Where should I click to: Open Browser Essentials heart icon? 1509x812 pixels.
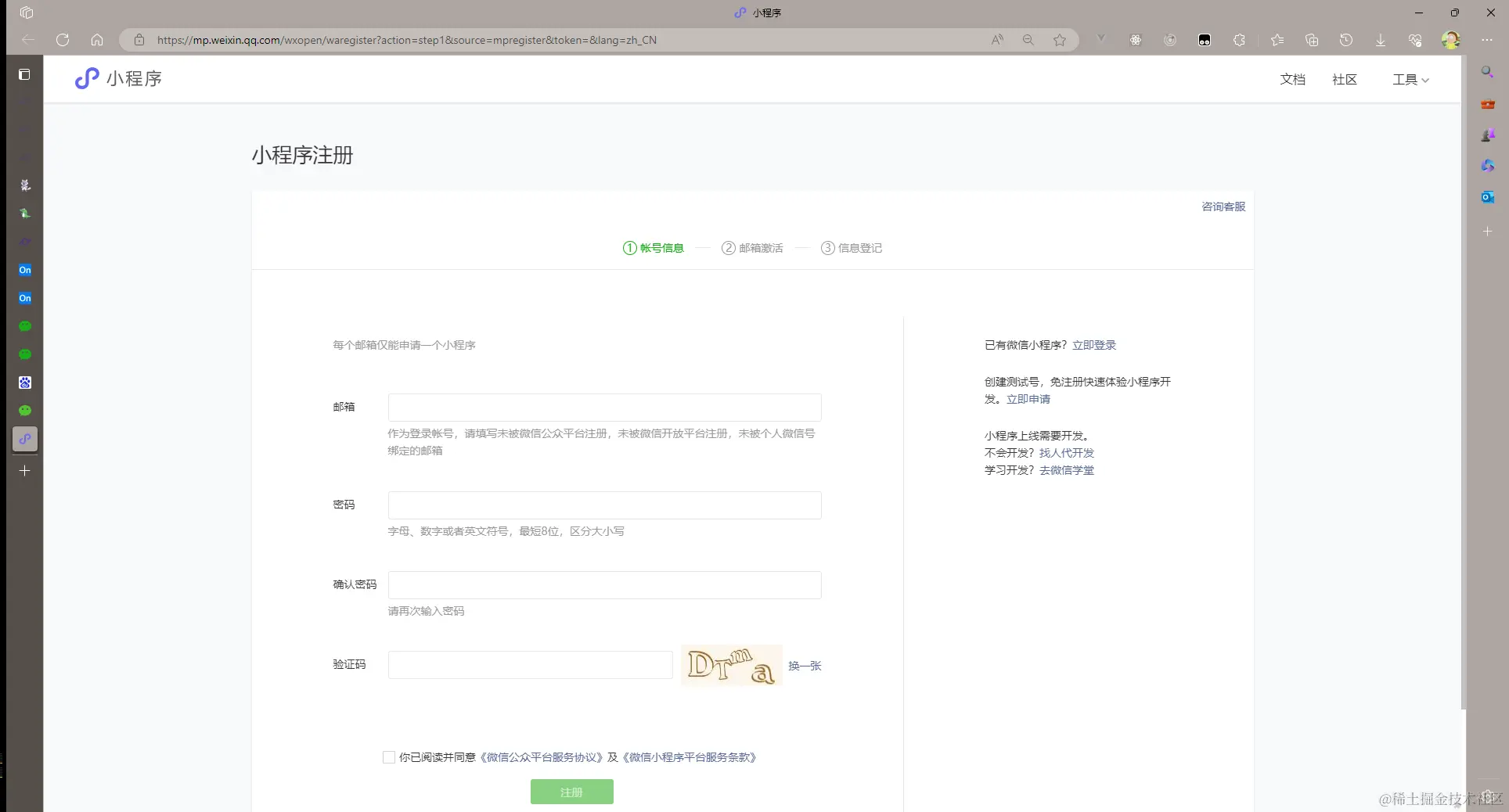[x=1415, y=40]
